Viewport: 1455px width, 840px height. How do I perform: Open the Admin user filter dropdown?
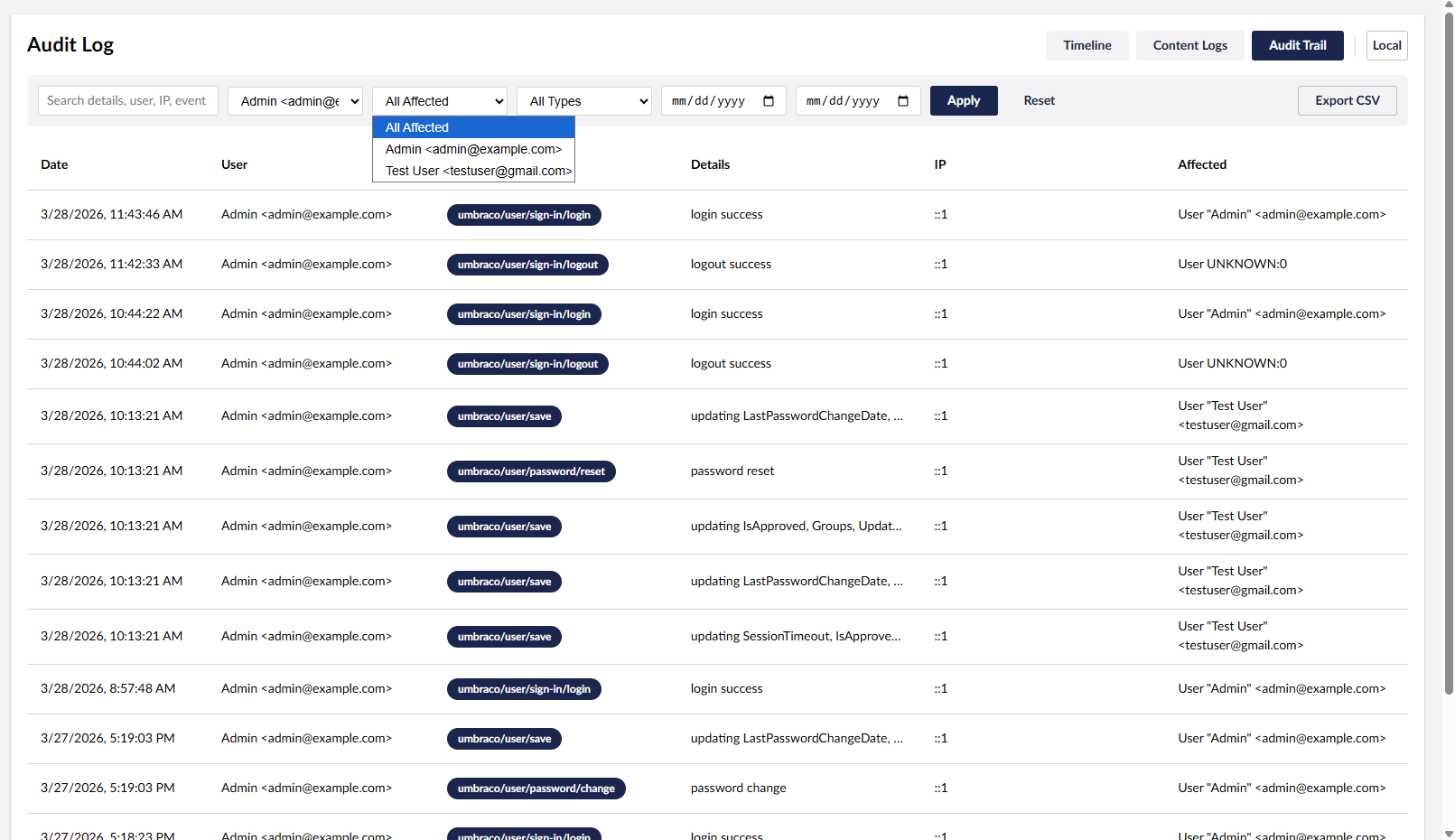tap(295, 101)
